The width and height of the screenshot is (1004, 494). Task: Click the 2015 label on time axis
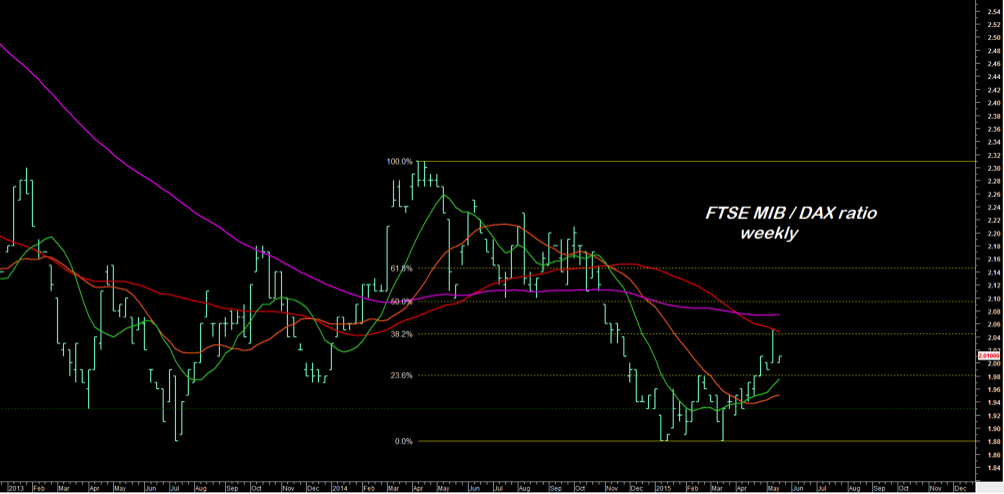point(662,487)
